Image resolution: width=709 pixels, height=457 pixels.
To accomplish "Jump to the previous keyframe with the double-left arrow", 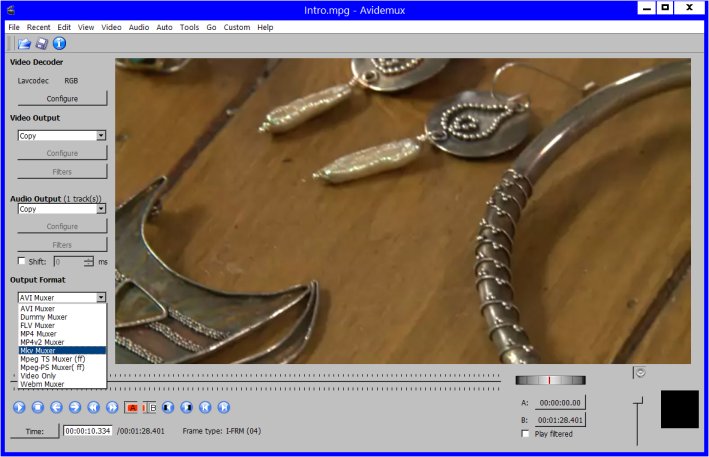I will pyautogui.click(x=94, y=407).
